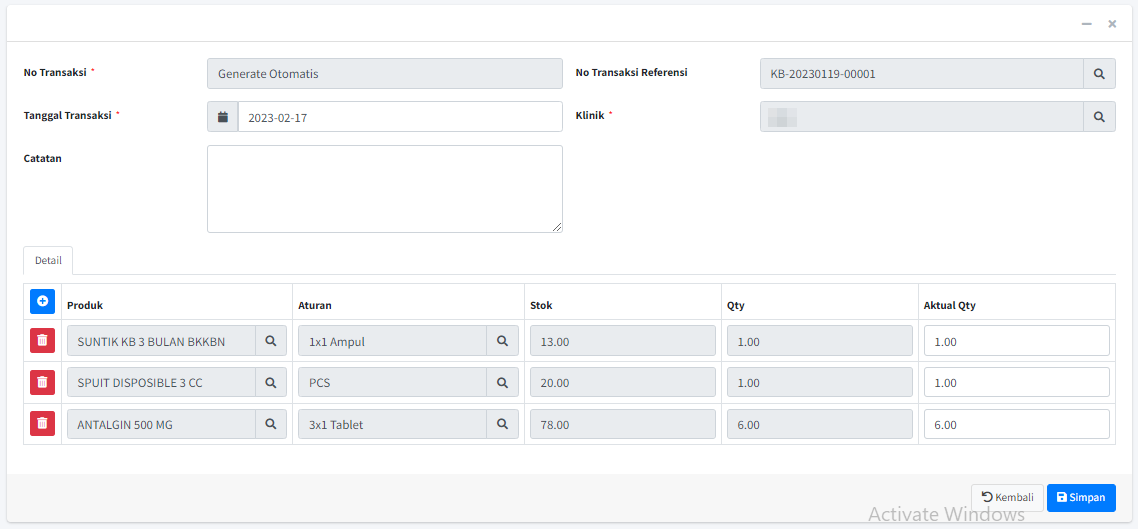Screen dimensions: 1138x529
Task: Minimize the transaction form panel
Action: (1087, 24)
